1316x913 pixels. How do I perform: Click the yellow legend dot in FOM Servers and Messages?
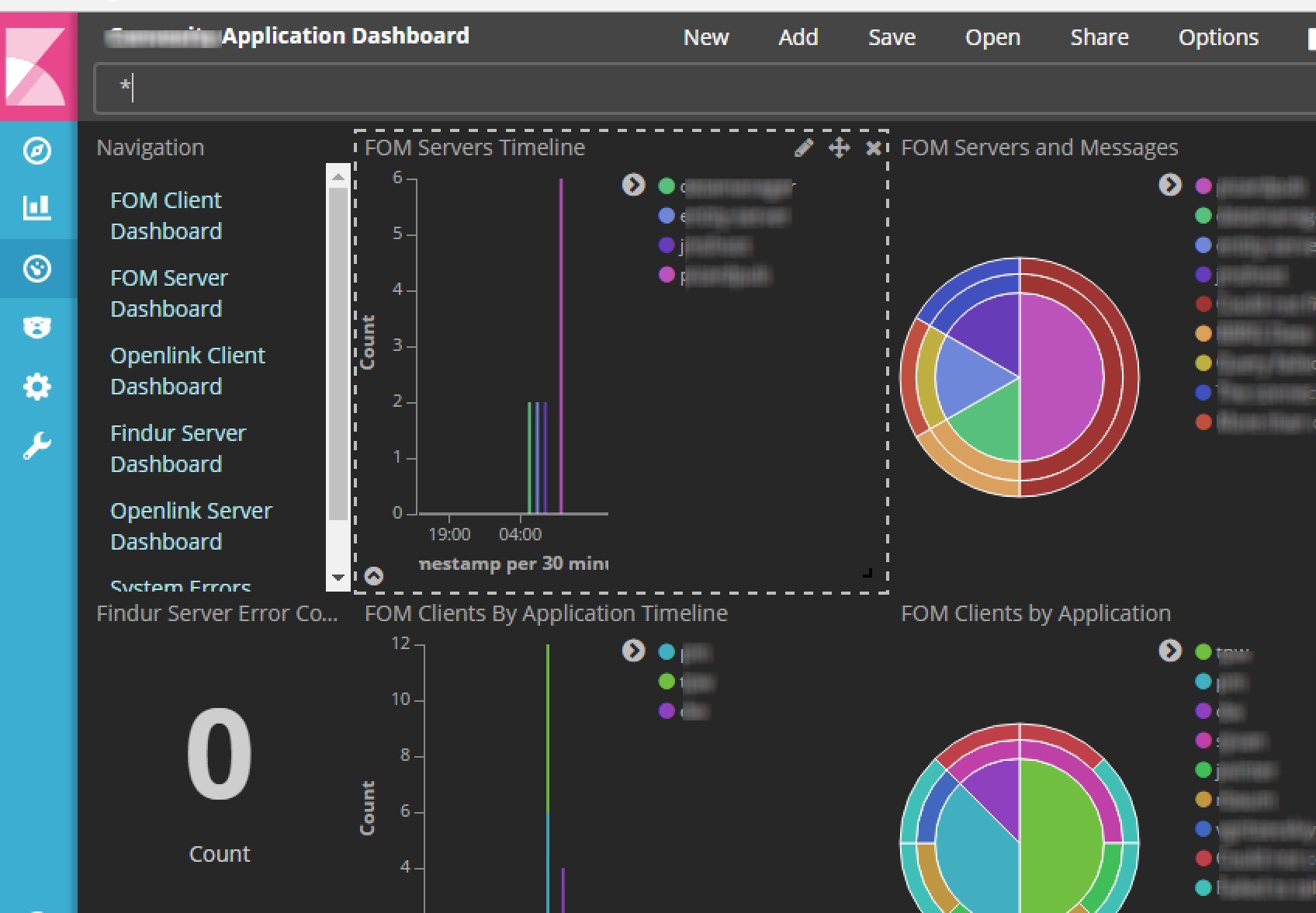(x=1203, y=363)
